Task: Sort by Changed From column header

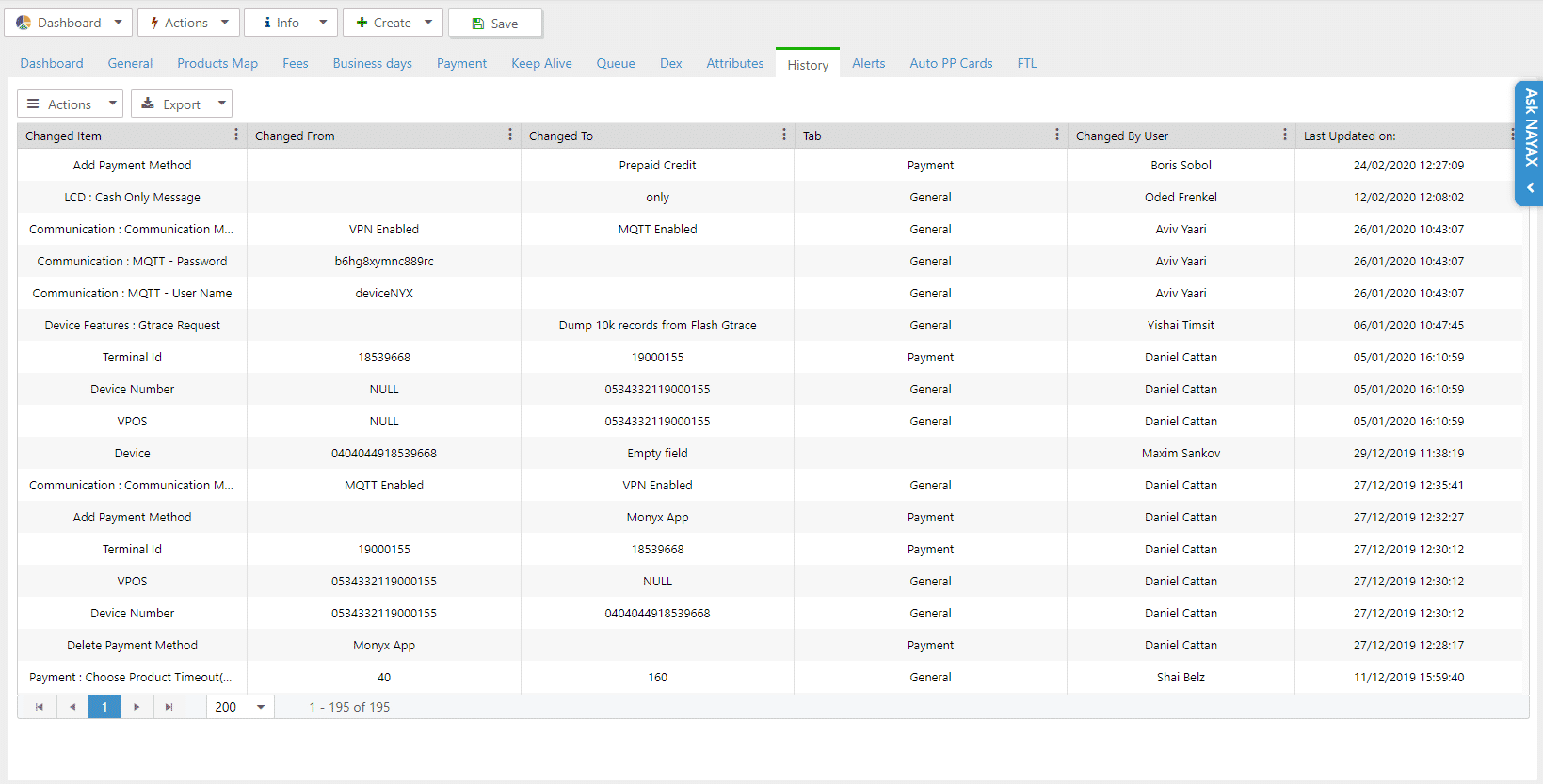Action: pos(295,136)
